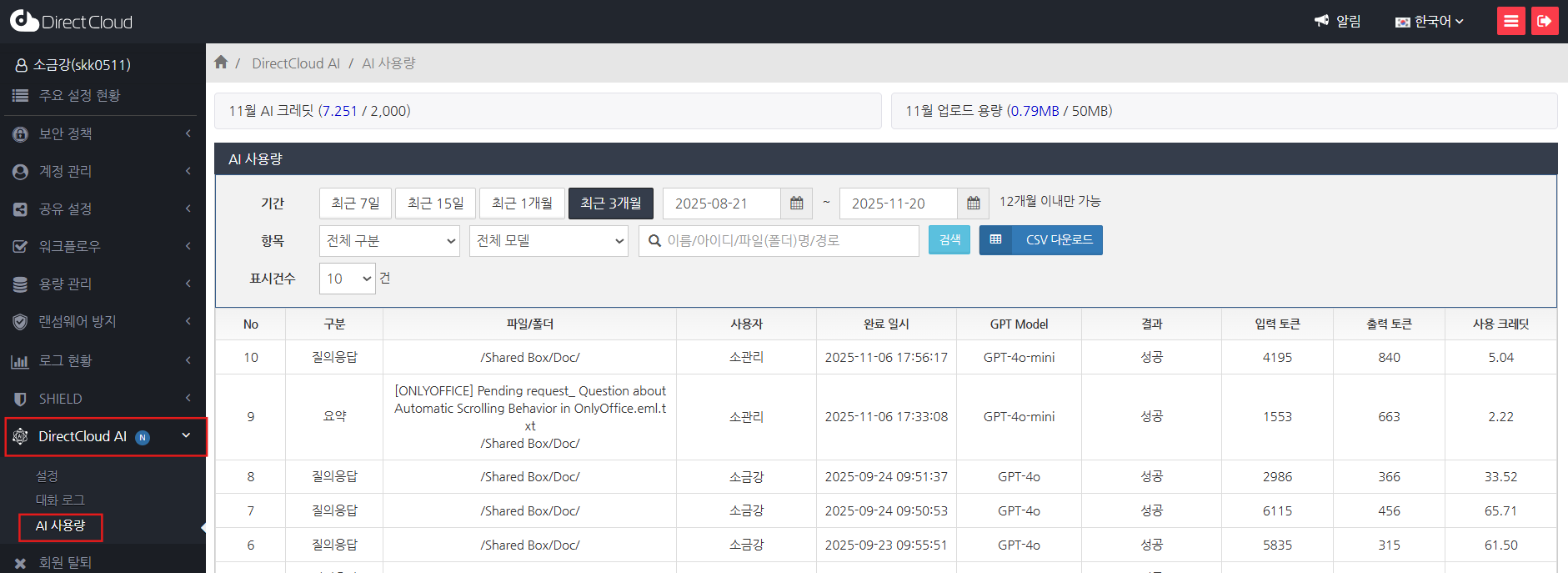Open the SHIELD menu item
The height and width of the screenshot is (573, 1568).
coord(60,399)
